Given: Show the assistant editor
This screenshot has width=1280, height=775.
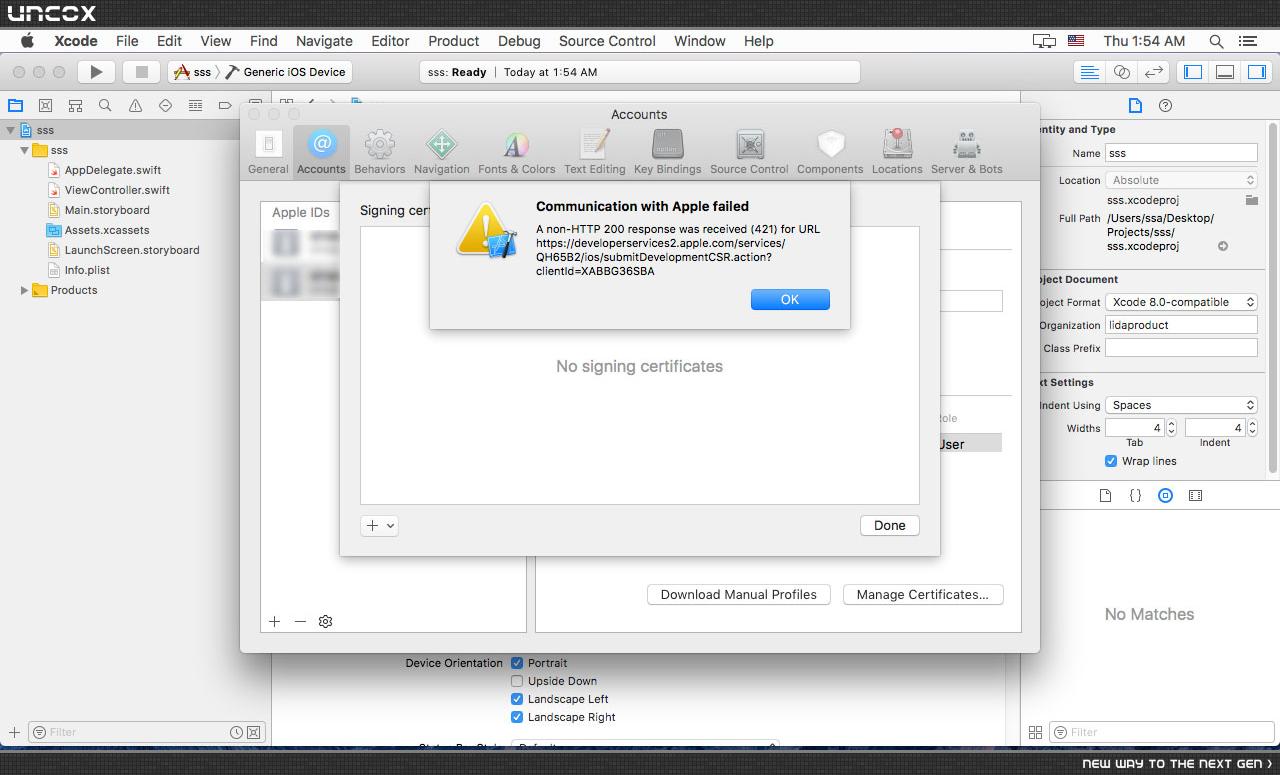Looking at the screenshot, I should pos(1122,72).
